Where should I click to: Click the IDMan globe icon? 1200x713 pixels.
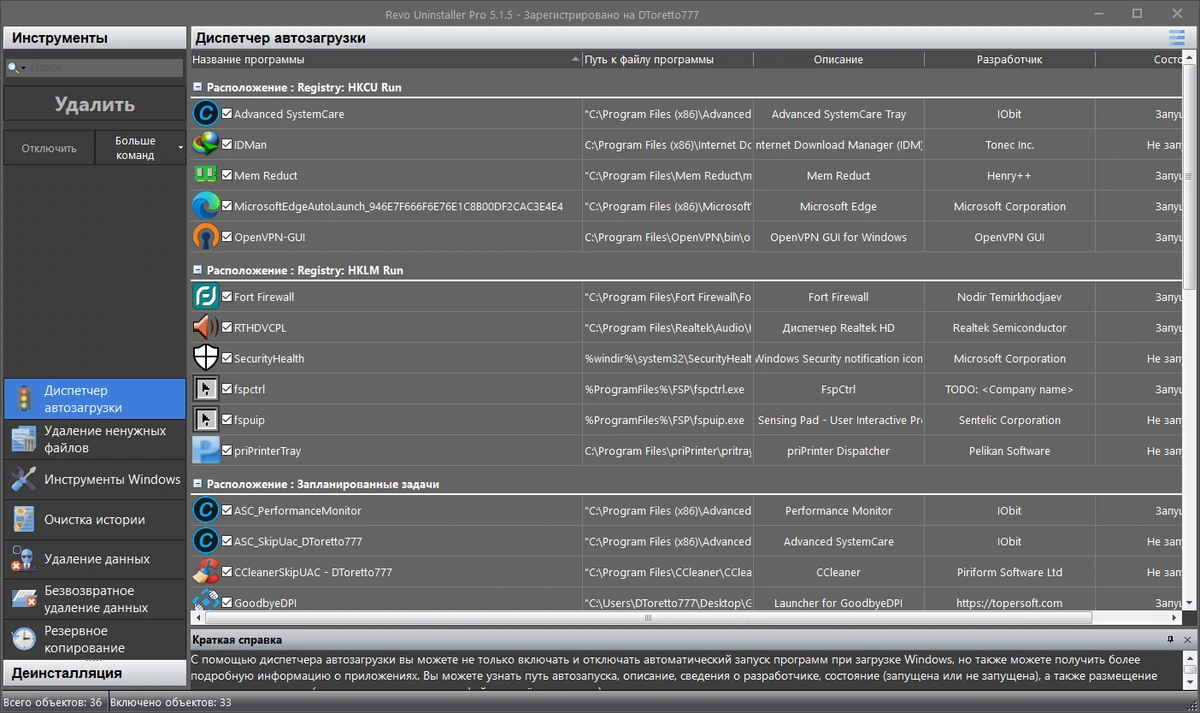click(205, 145)
